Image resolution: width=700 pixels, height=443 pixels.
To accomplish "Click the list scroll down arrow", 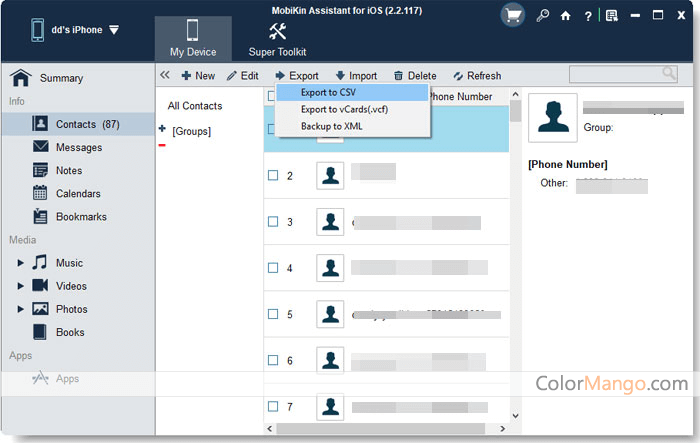I will pos(515,416).
